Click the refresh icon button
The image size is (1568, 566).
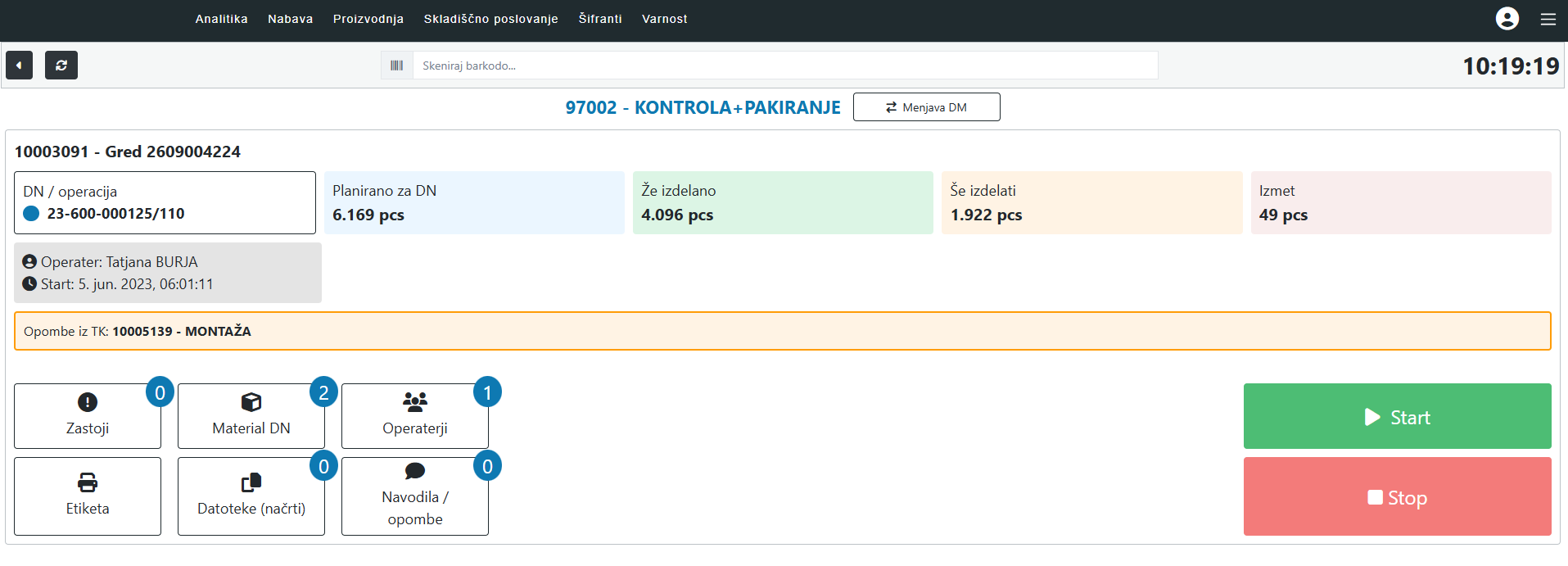(x=61, y=66)
